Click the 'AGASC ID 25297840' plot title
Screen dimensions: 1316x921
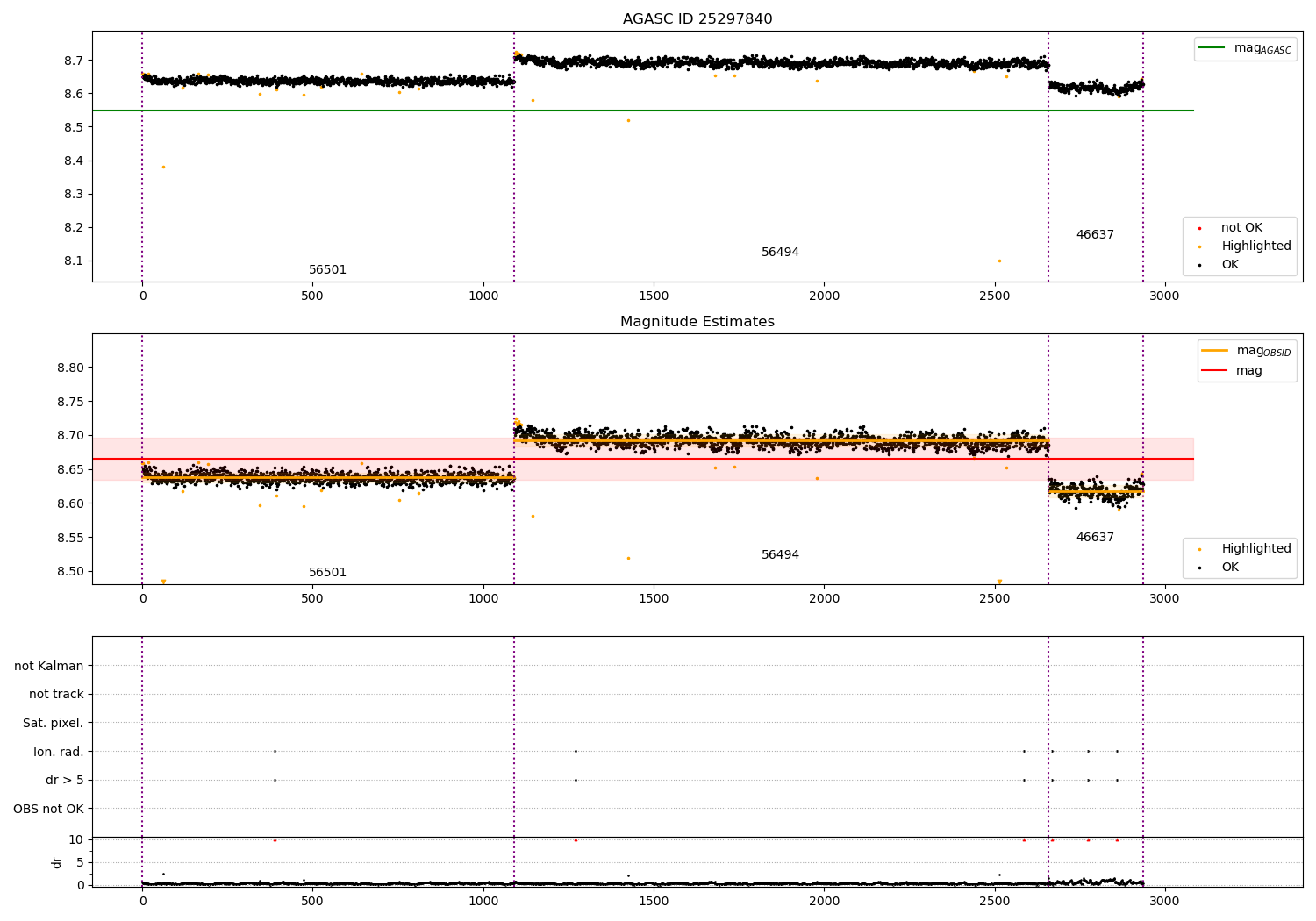tap(697, 19)
